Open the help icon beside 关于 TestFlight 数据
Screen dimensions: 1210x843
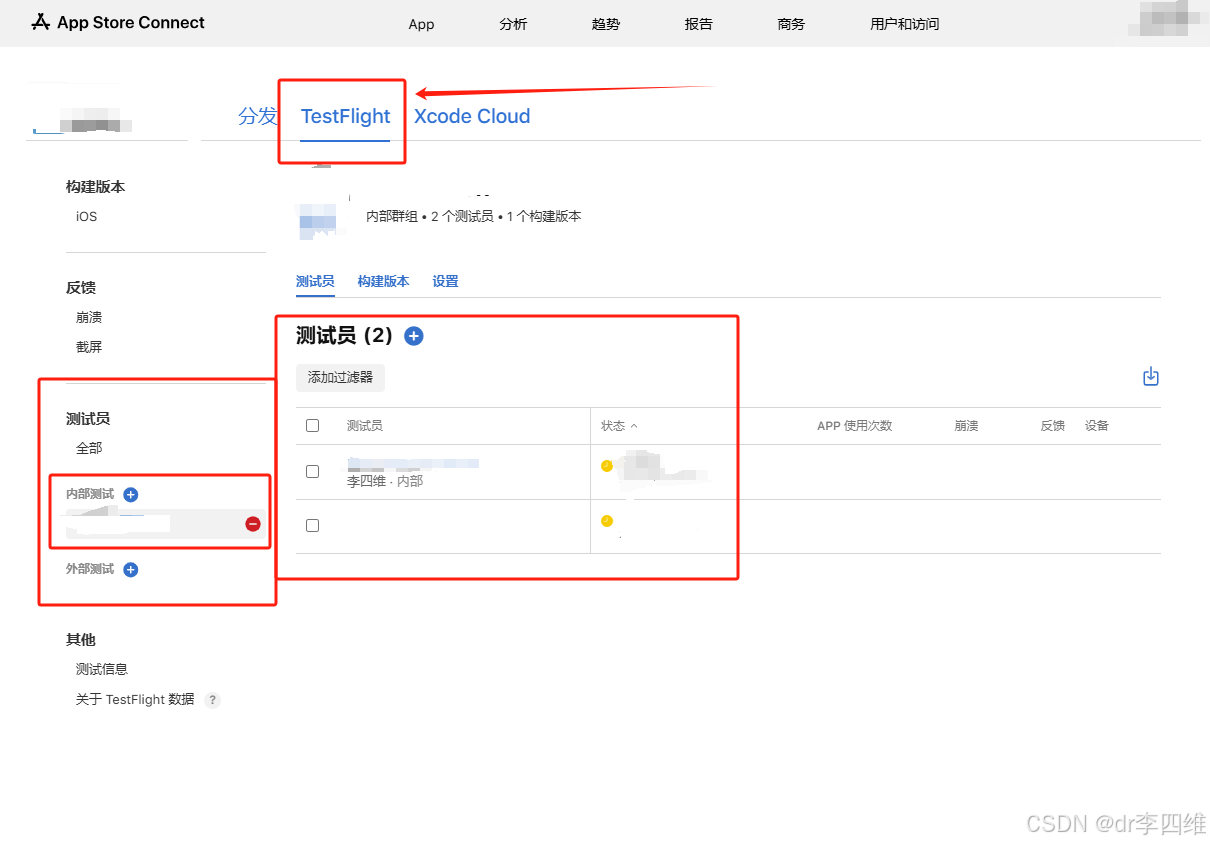(212, 700)
